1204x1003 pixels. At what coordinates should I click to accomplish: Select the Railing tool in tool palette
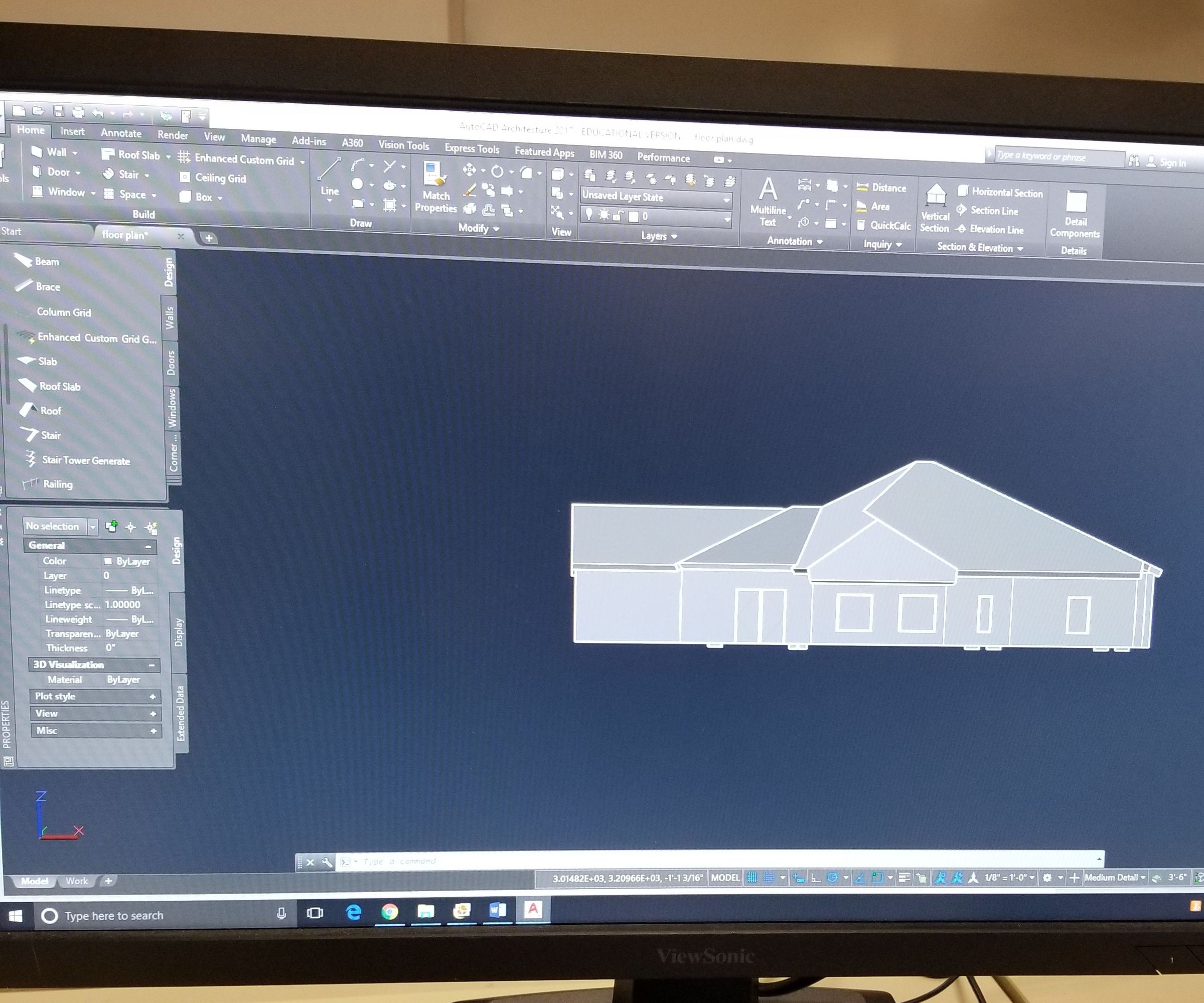[x=57, y=484]
